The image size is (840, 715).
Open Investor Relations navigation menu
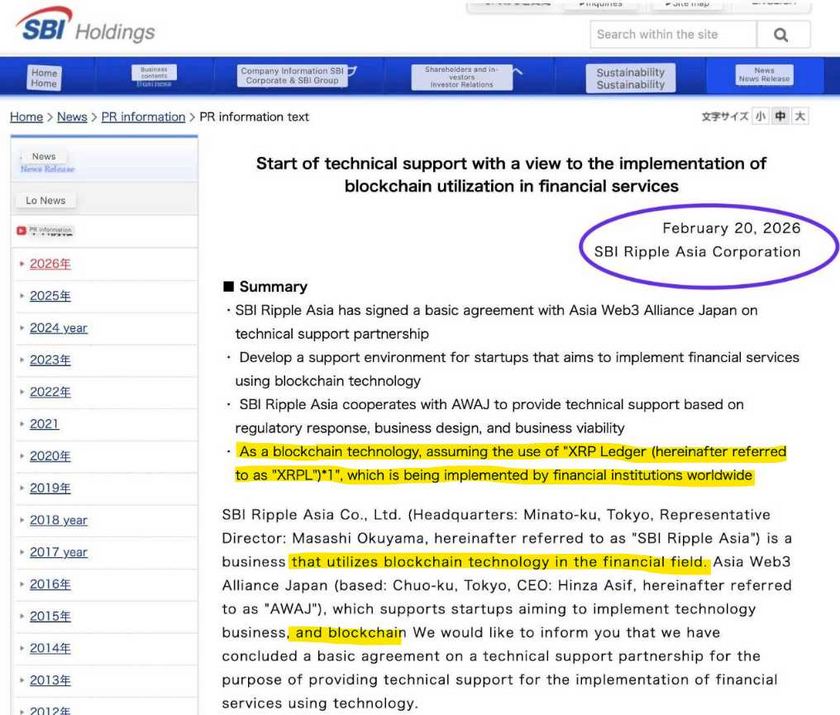pyautogui.click(x=462, y=78)
